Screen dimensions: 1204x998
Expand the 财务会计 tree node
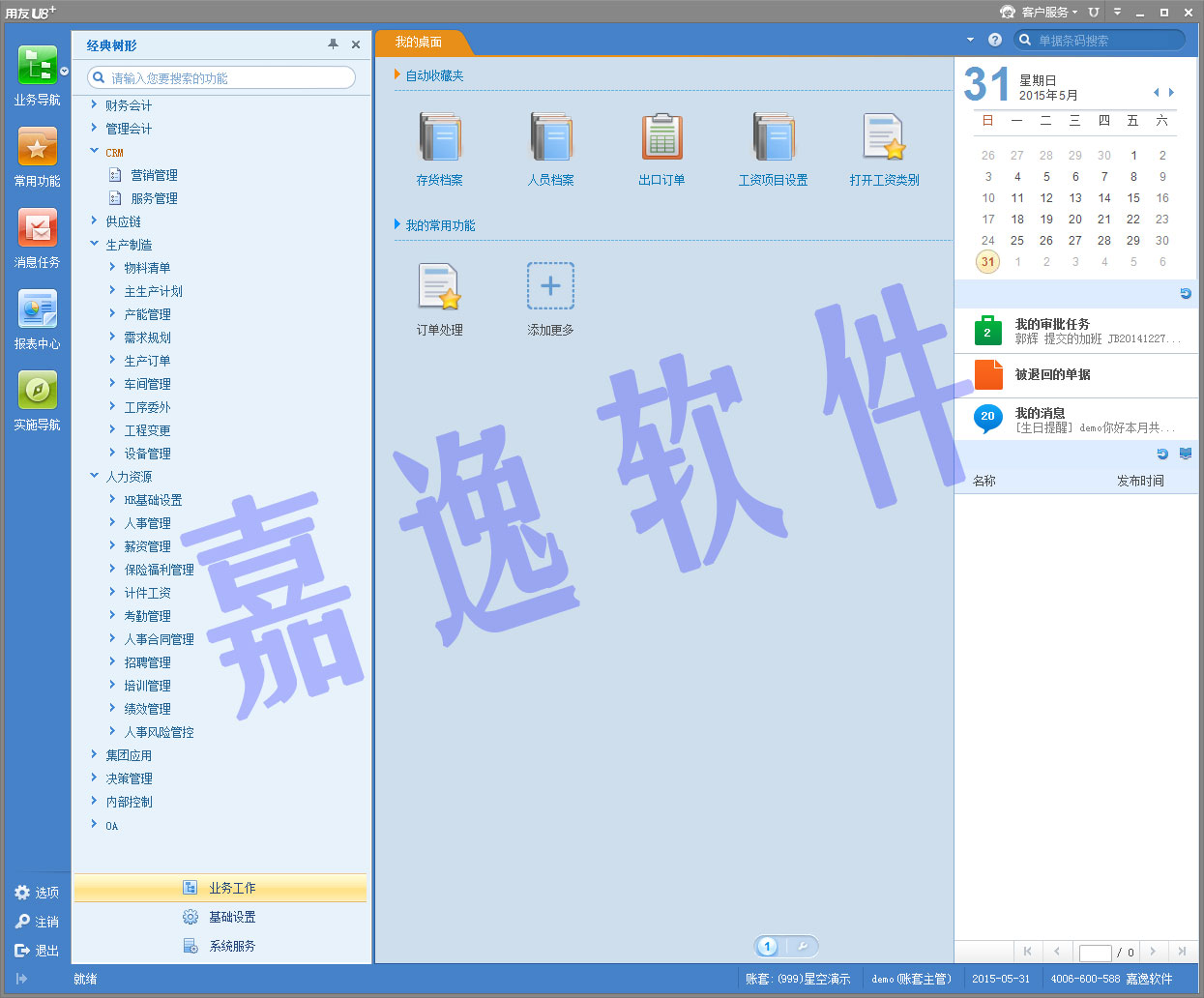tap(94, 104)
